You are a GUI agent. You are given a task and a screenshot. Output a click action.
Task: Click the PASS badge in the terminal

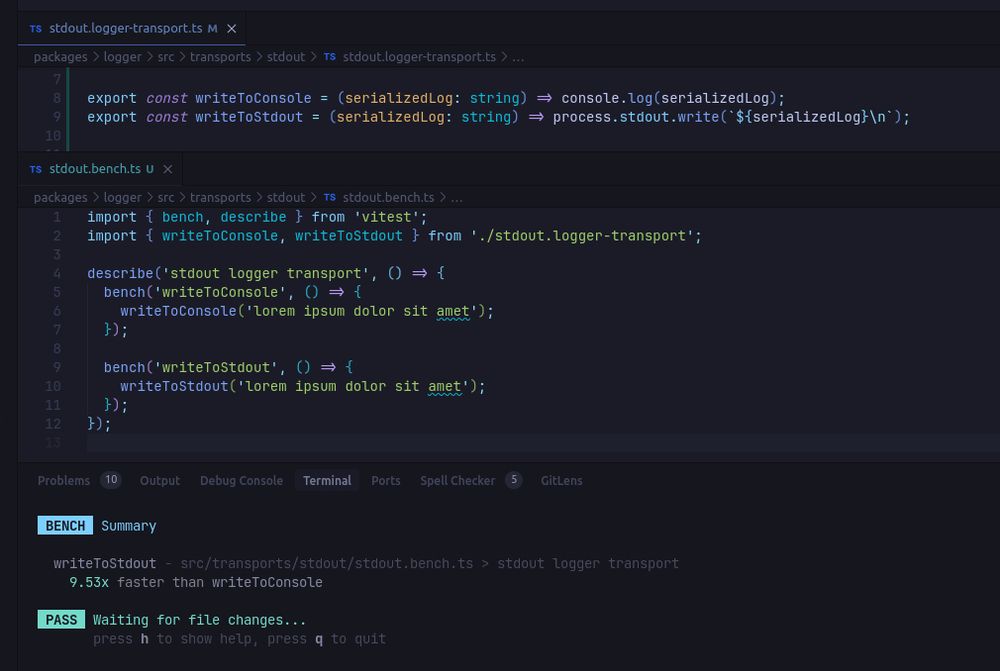point(61,619)
